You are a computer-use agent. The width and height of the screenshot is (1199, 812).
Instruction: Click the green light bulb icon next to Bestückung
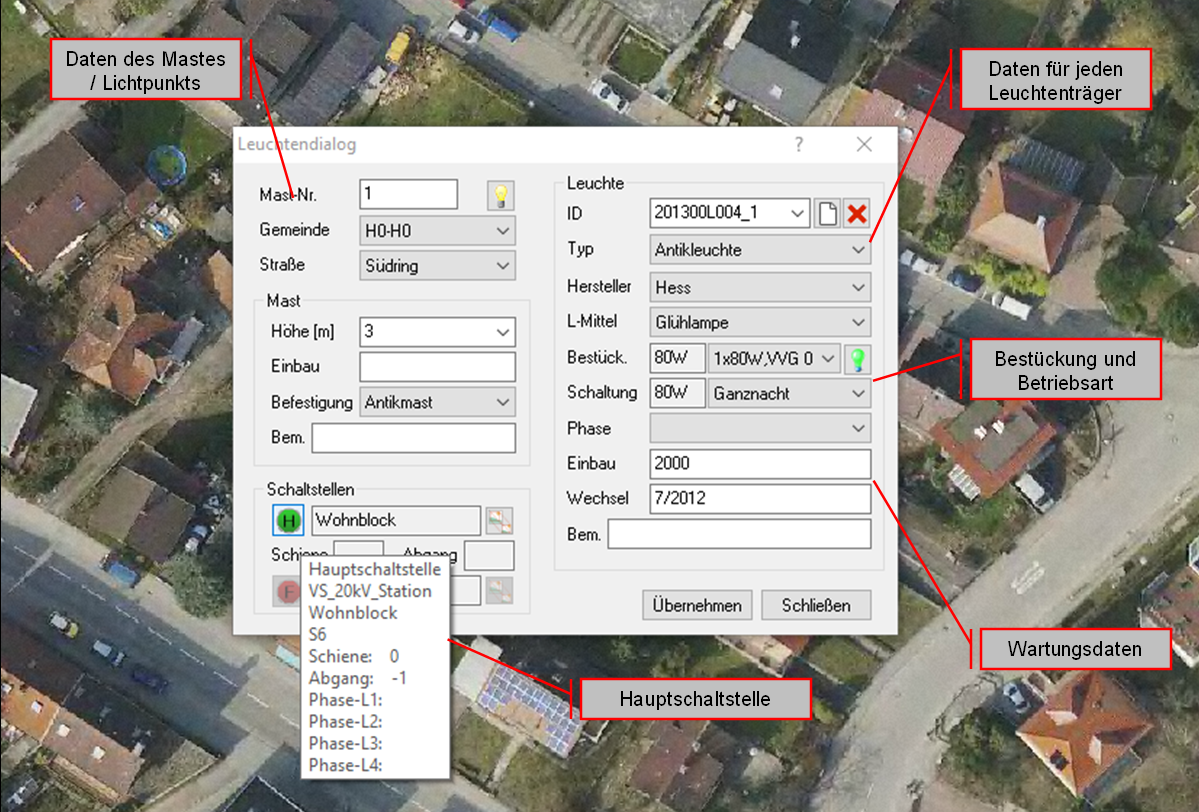857,359
